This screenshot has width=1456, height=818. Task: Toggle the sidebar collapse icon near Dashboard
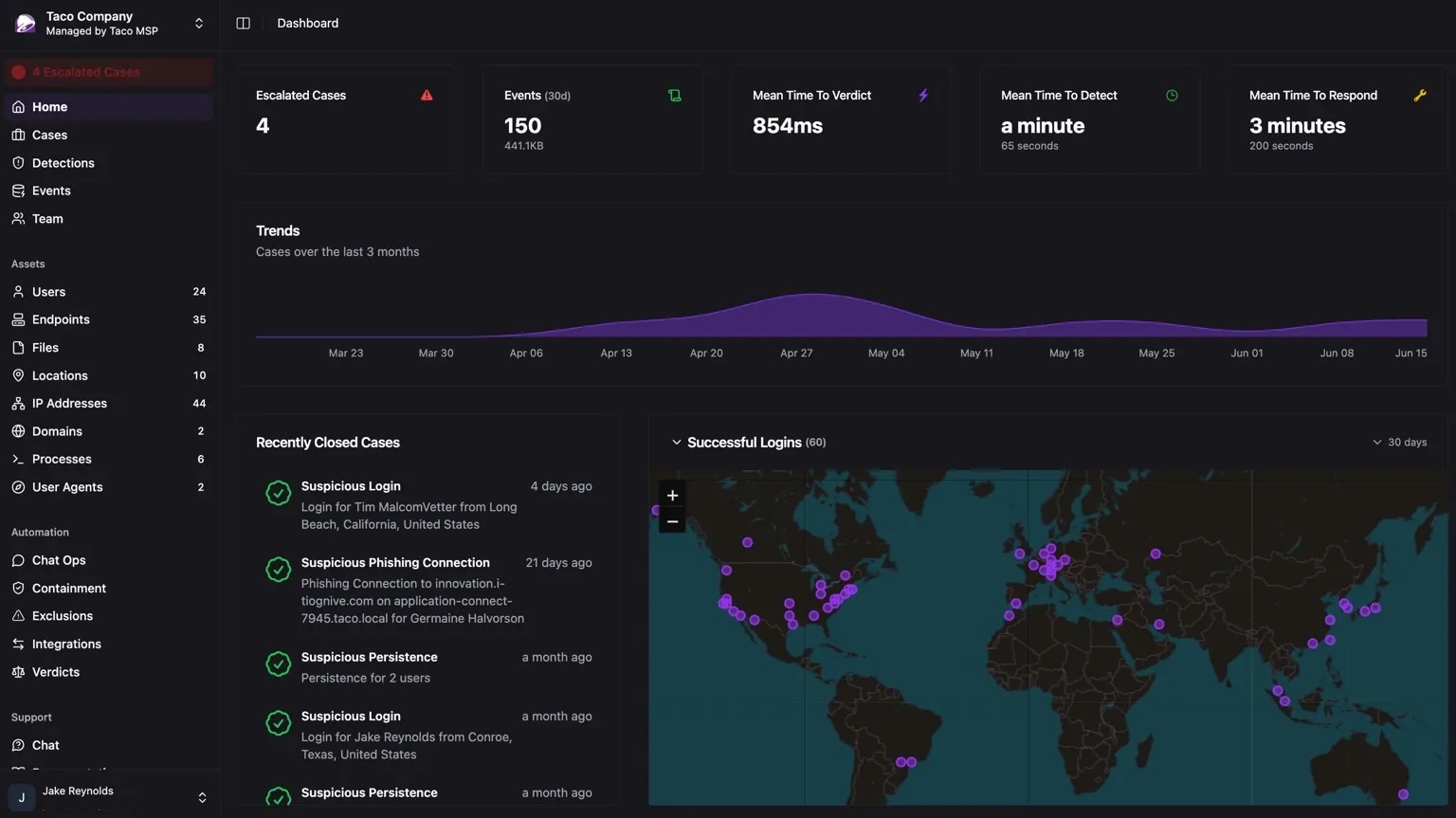tap(243, 22)
